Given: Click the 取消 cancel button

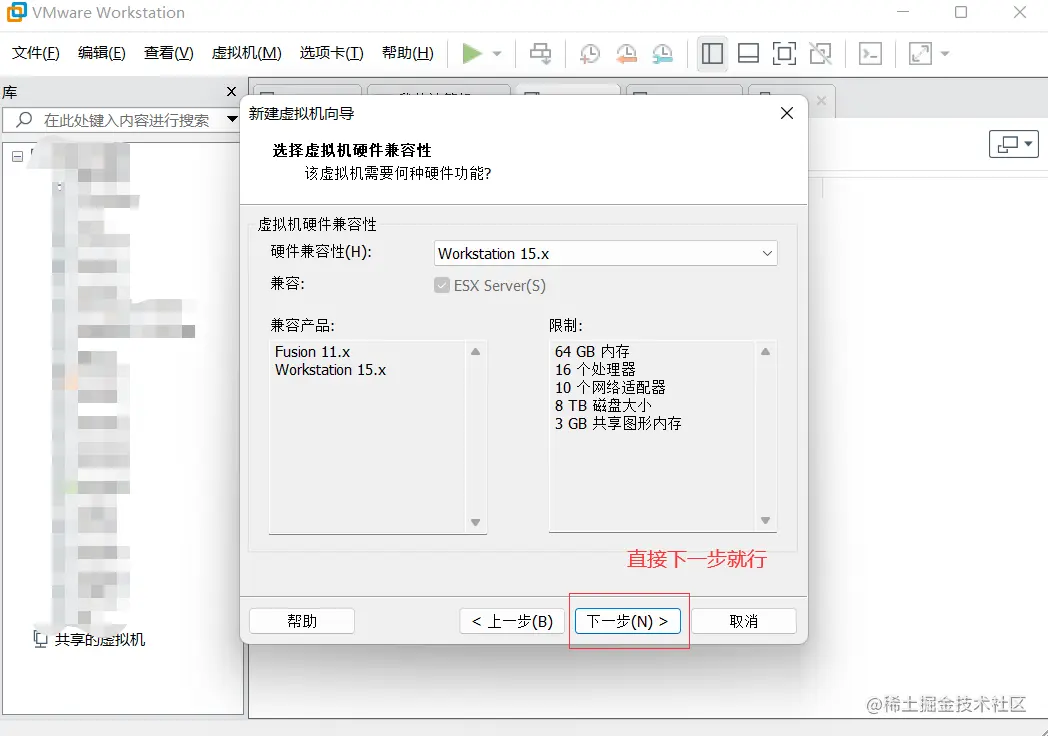Looking at the screenshot, I should [744, 621].
